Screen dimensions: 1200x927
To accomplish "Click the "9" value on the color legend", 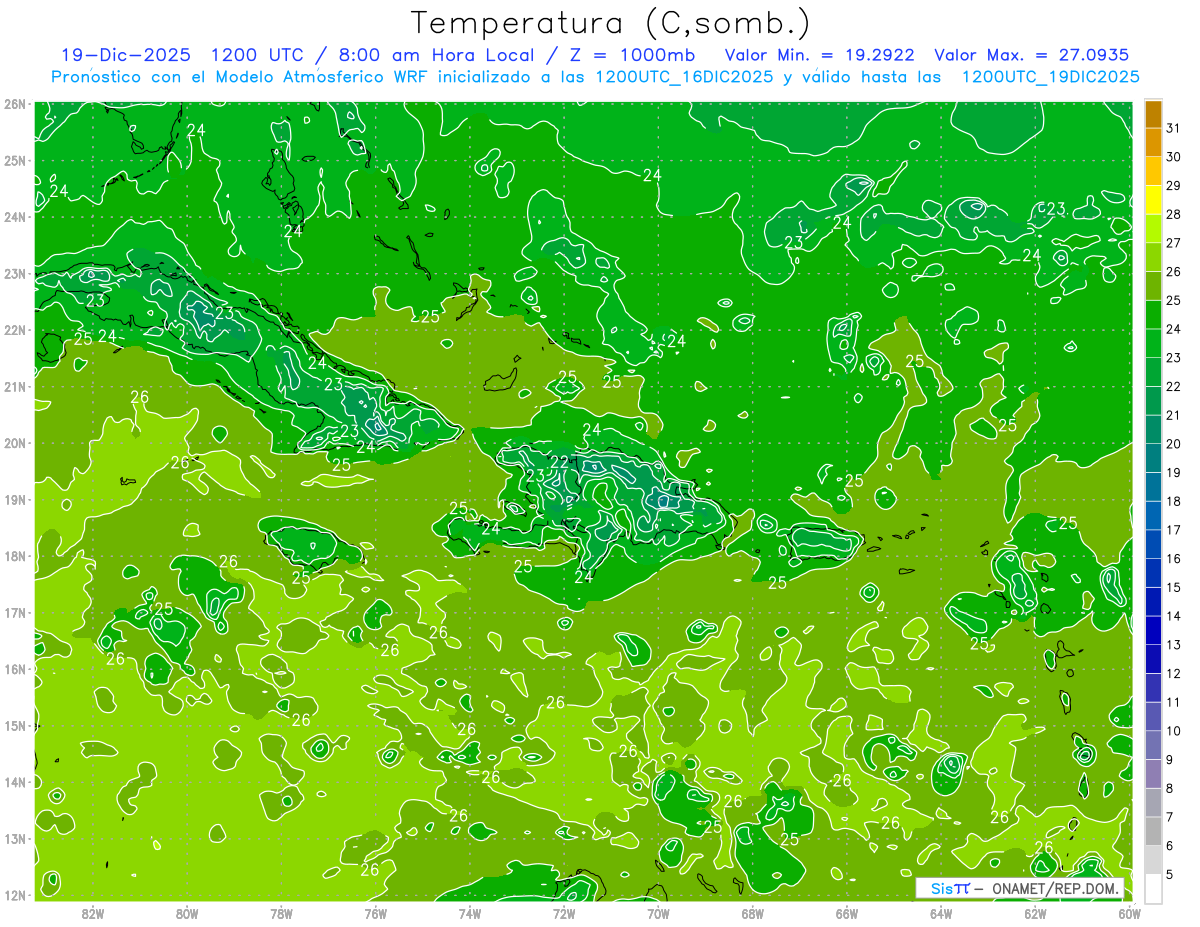I will tap(1170, 759).
